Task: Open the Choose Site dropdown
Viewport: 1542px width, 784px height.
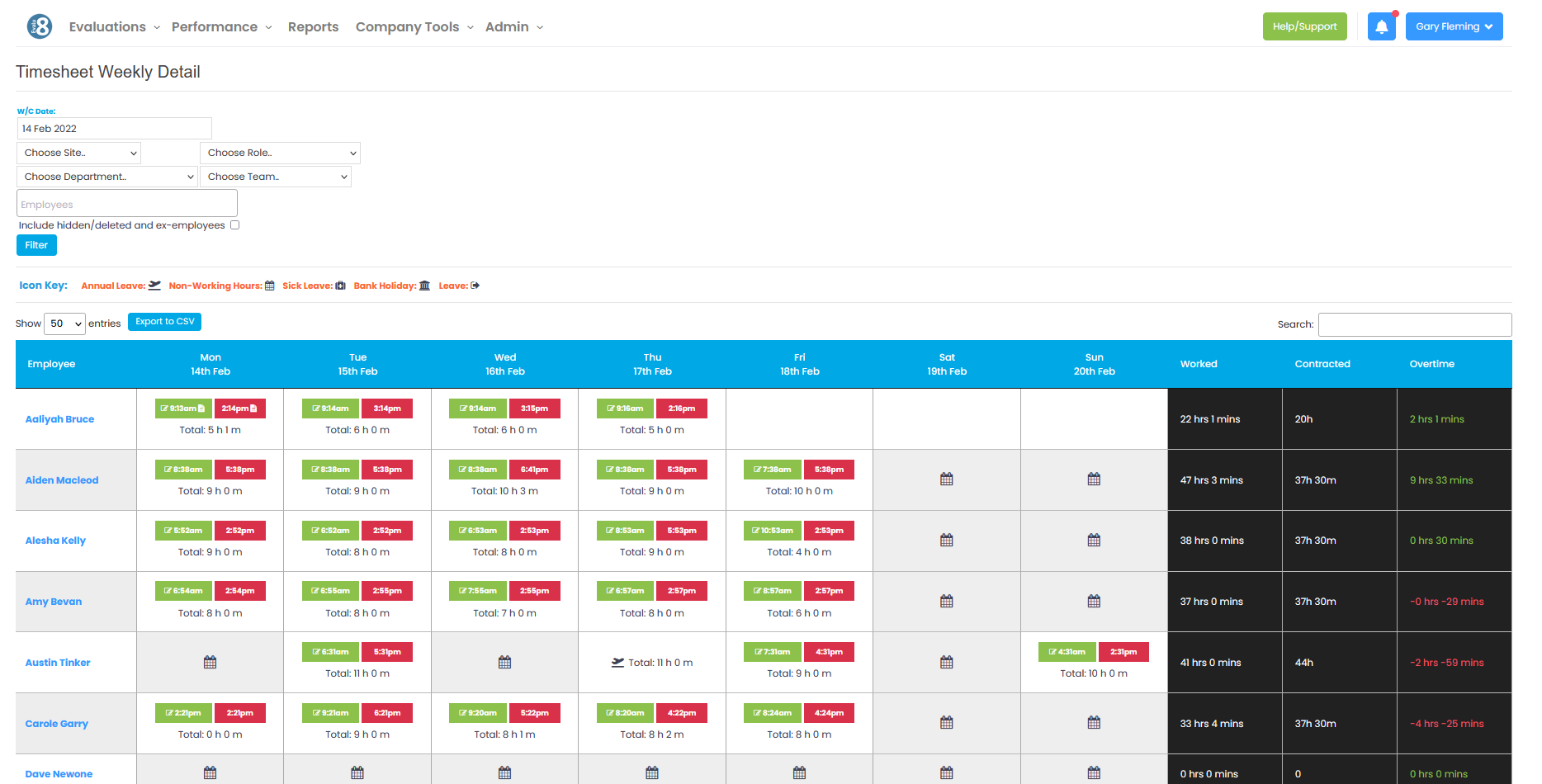Action: point(78,153)
